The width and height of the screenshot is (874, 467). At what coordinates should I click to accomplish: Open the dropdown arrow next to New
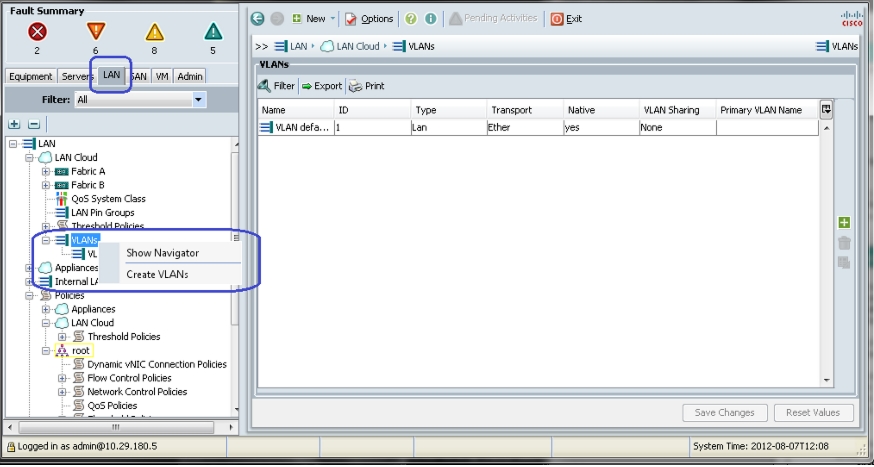click(333, 18)
